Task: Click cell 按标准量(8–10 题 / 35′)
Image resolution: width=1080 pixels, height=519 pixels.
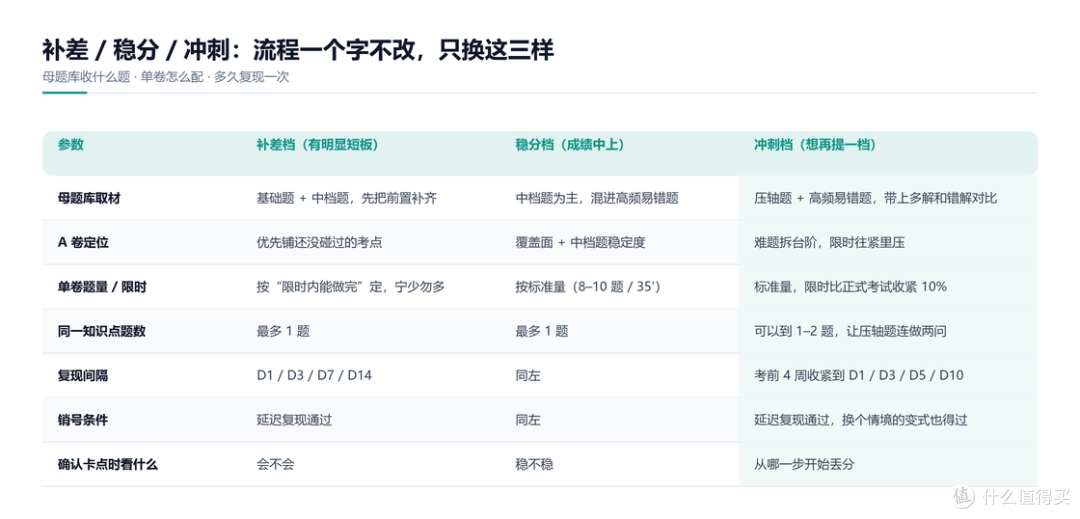Action: [x=588, y=287]
